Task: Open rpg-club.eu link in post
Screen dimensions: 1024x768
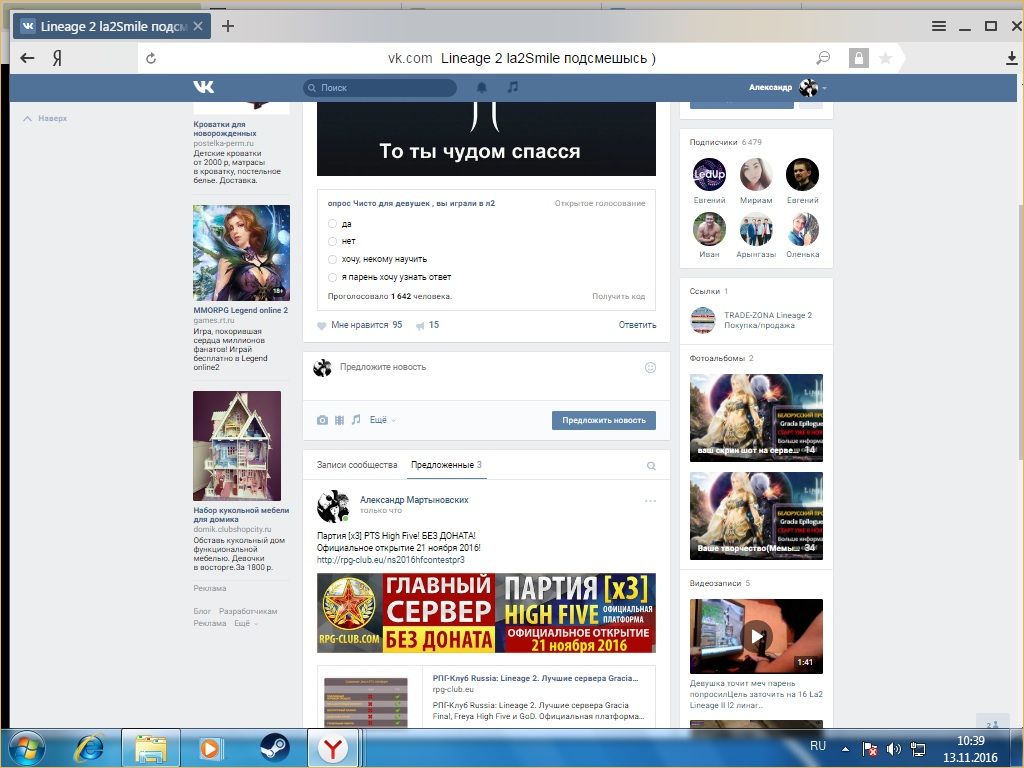Action: pos(391,560)
